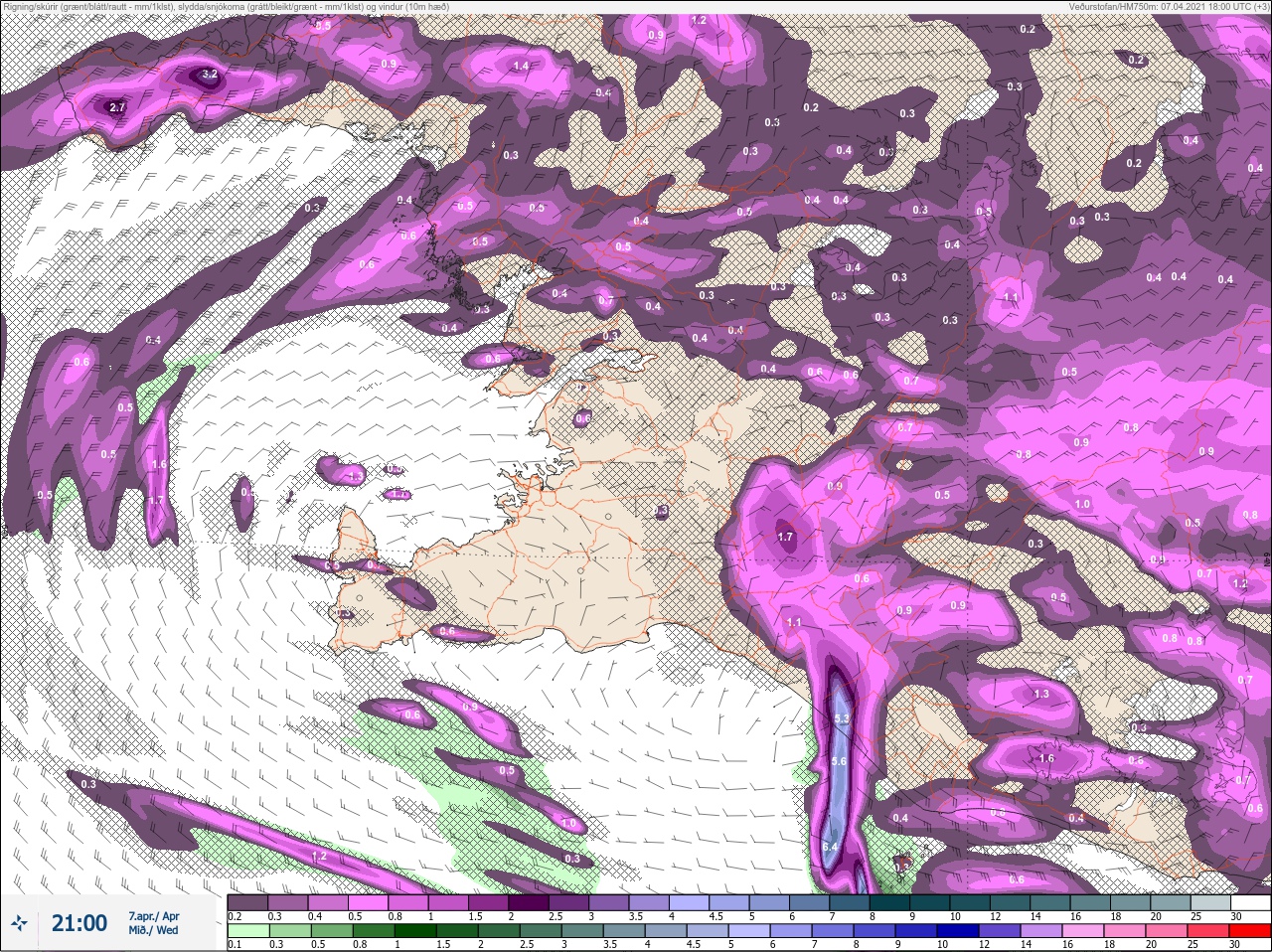The width and height of the screenshot is (1272, 952).
Task: Pick the red swatch after 30 in lower legend
Action: [1249, 931]
